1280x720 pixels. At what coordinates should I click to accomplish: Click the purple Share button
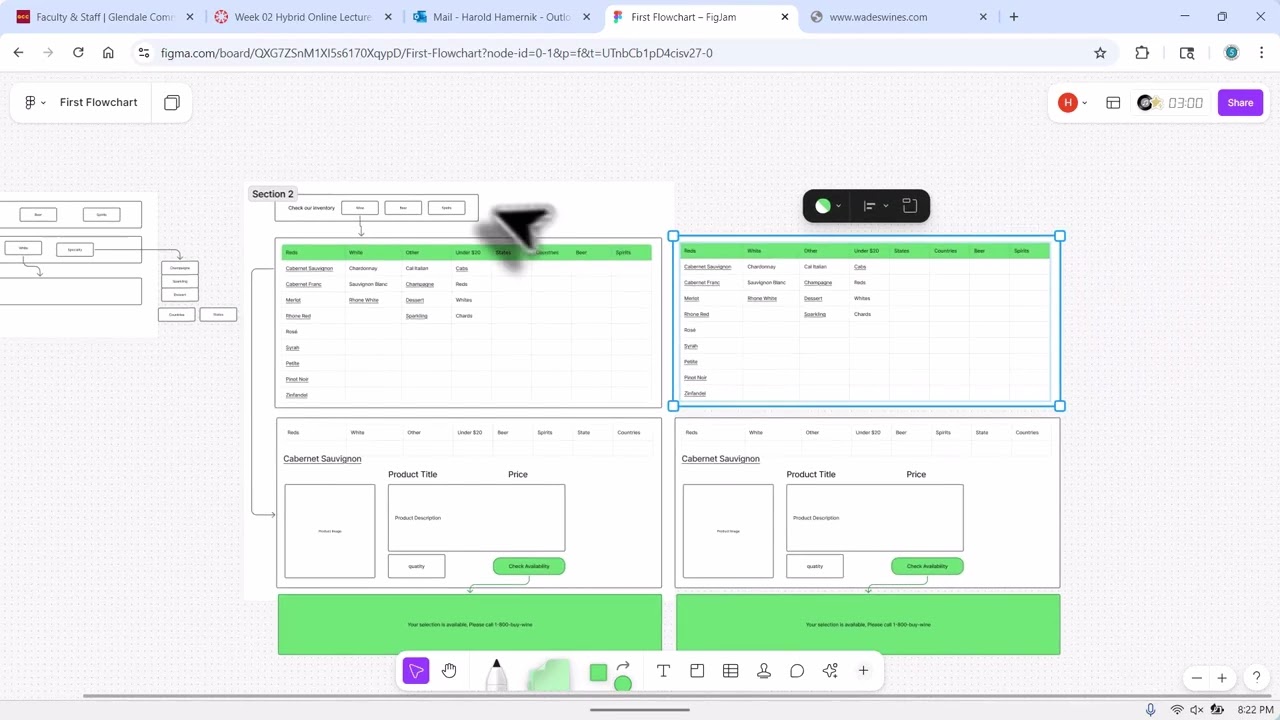pos(1240,102)
